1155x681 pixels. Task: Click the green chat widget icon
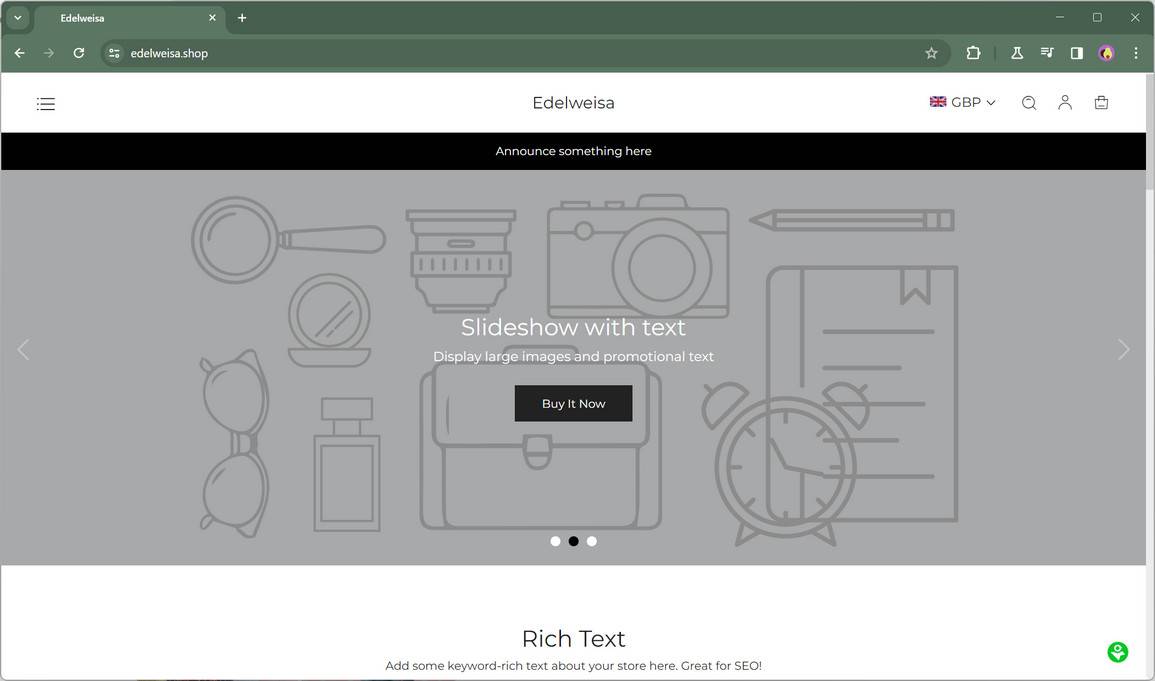point(1117,652)
